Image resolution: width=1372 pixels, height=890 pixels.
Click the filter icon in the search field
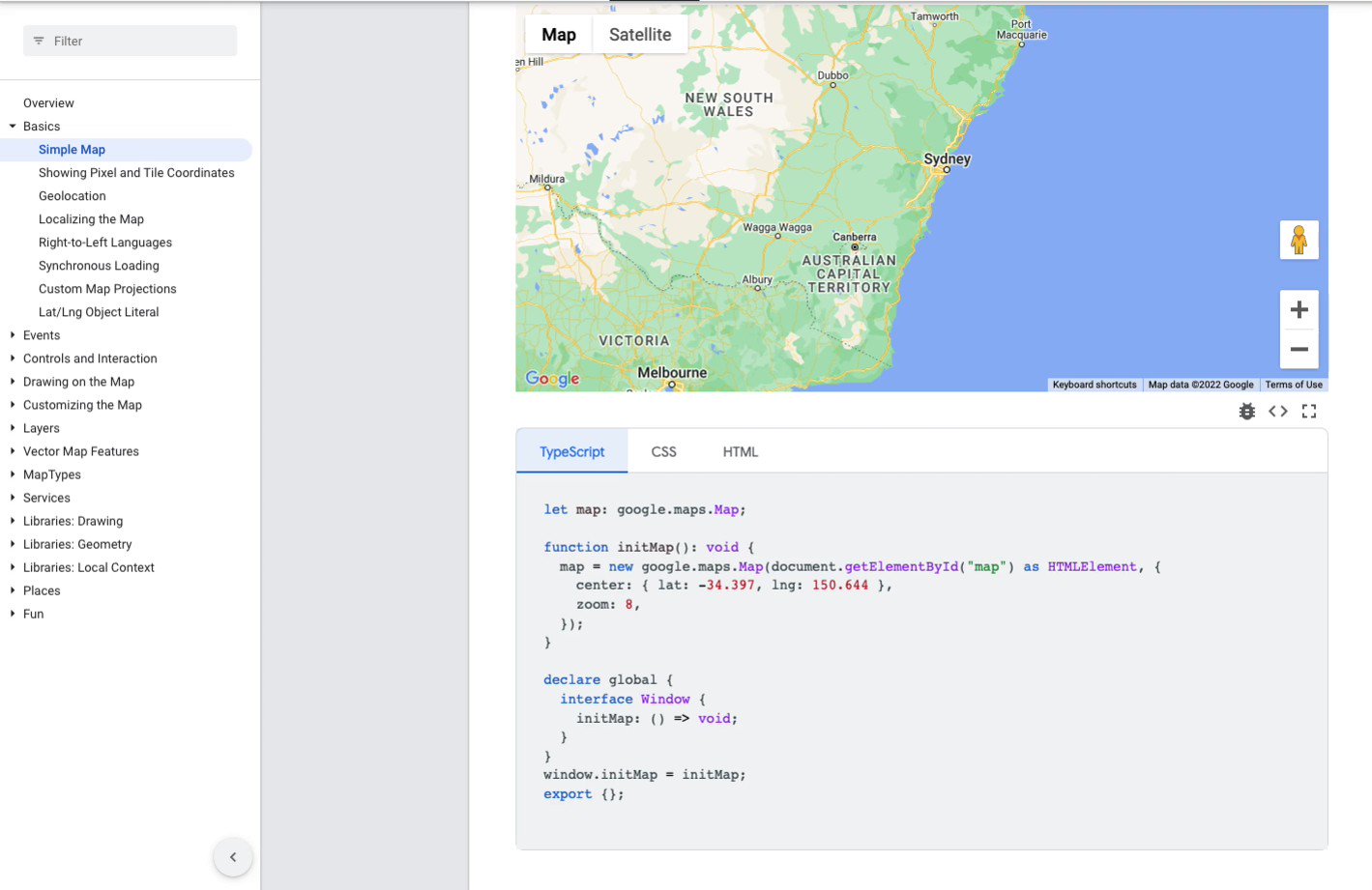[x=38, y=41]
